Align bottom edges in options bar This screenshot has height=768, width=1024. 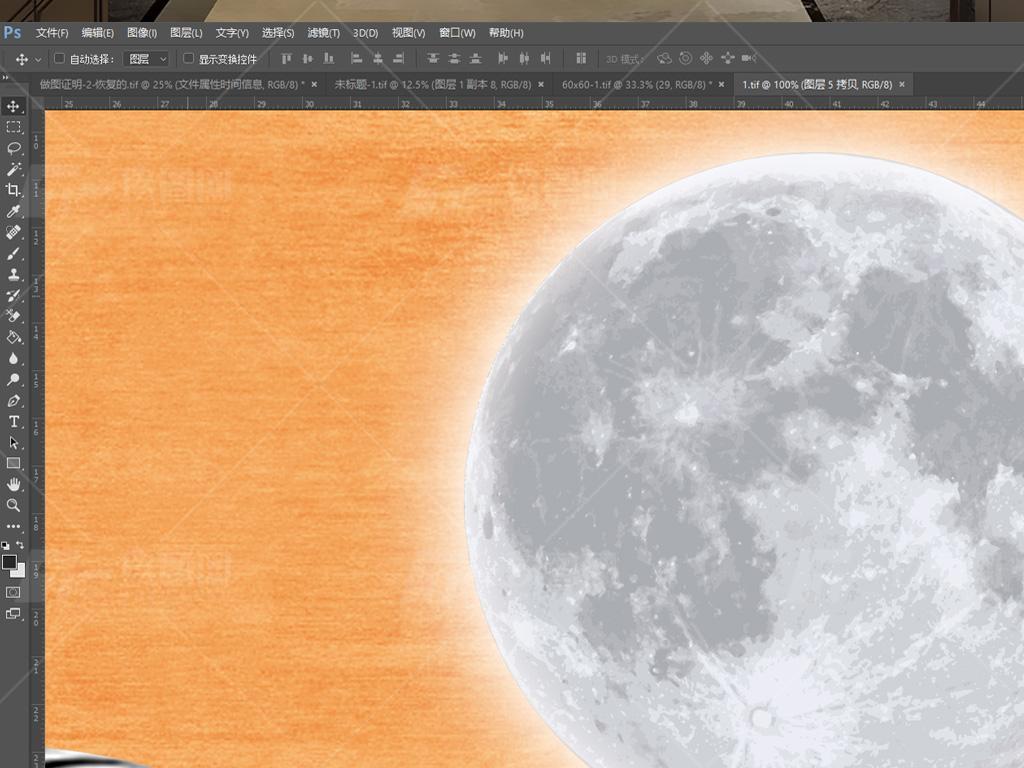tap(329, 59)
